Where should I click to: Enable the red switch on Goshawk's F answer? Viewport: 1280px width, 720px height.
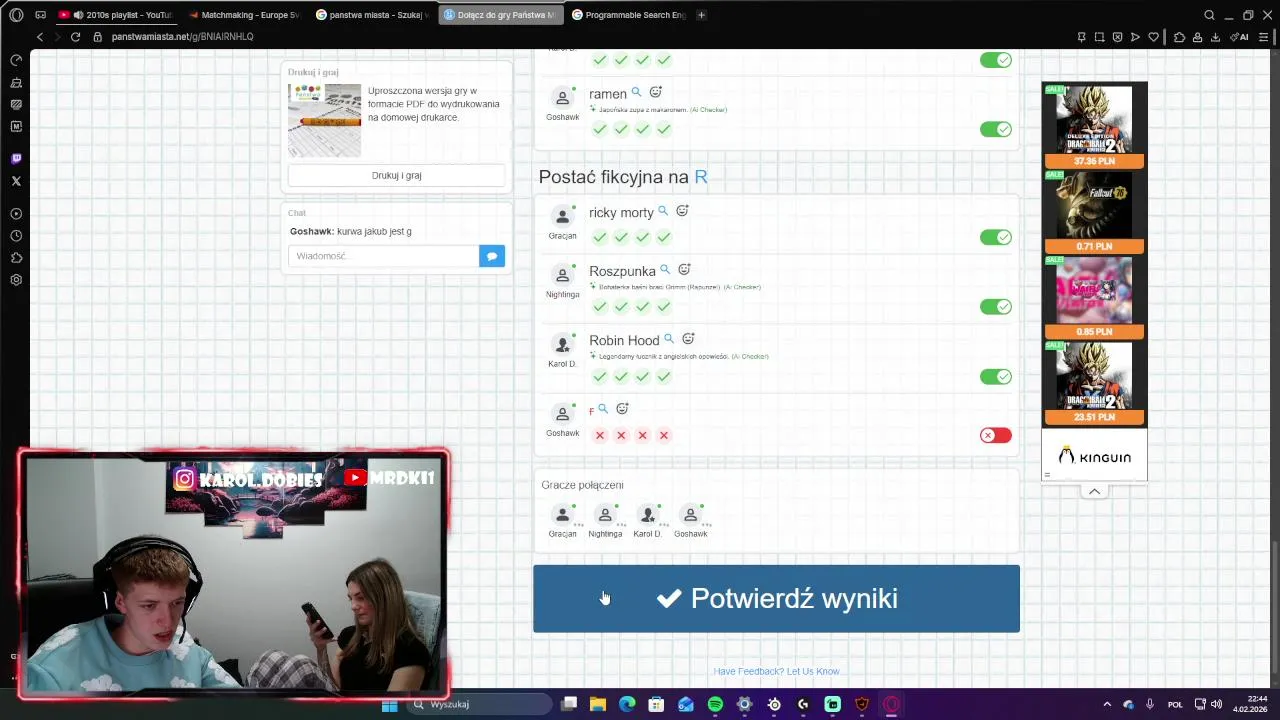(995, 435)
